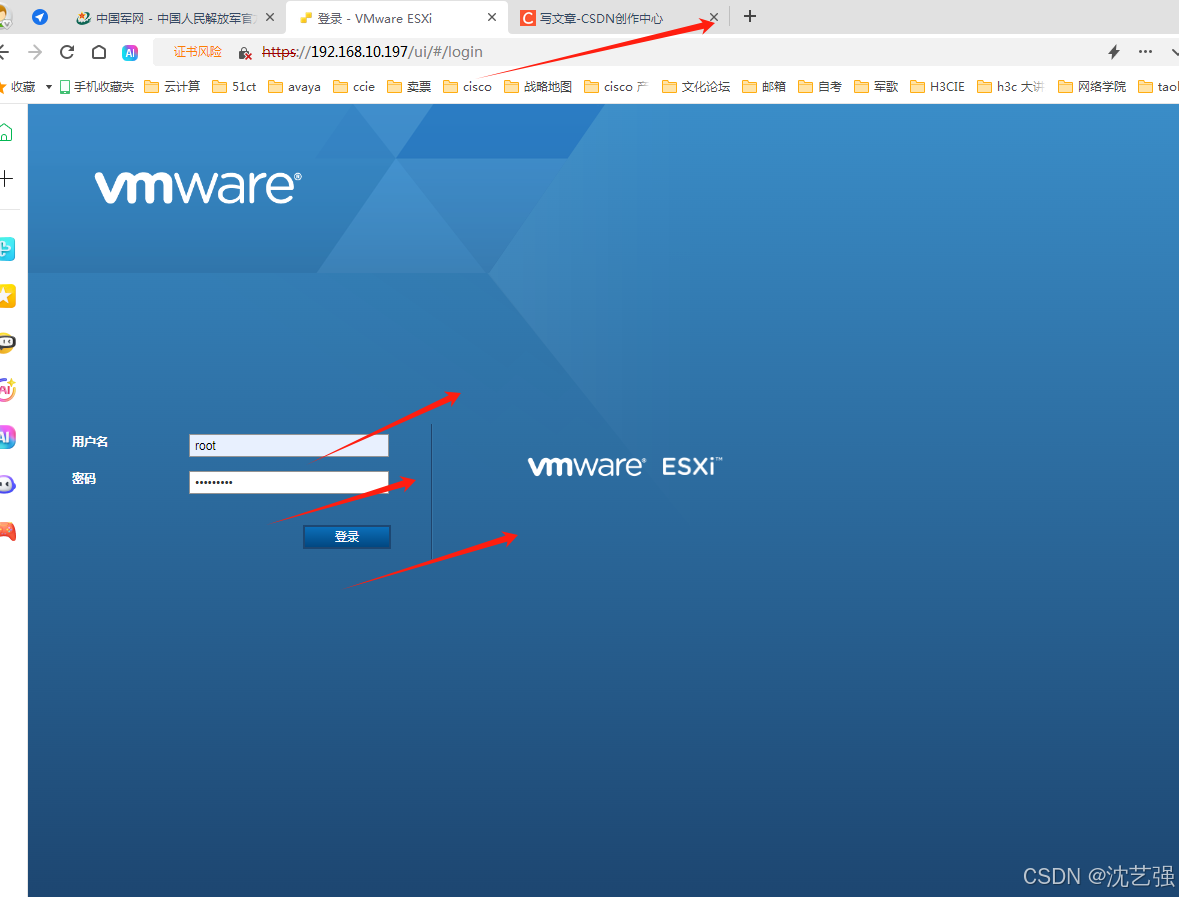Click the sidebar plus add icon

[6, 179]
